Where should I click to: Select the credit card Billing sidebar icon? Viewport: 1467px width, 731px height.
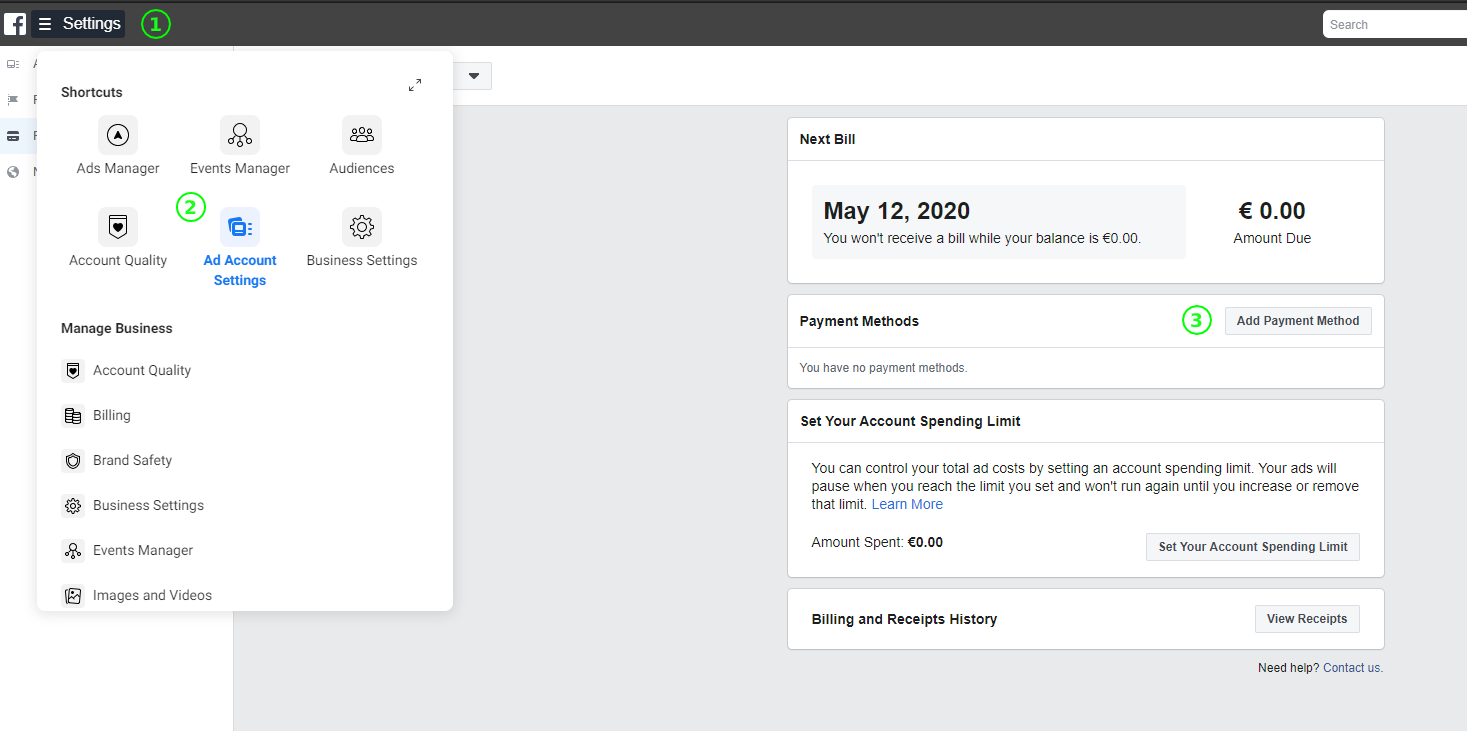13,136
